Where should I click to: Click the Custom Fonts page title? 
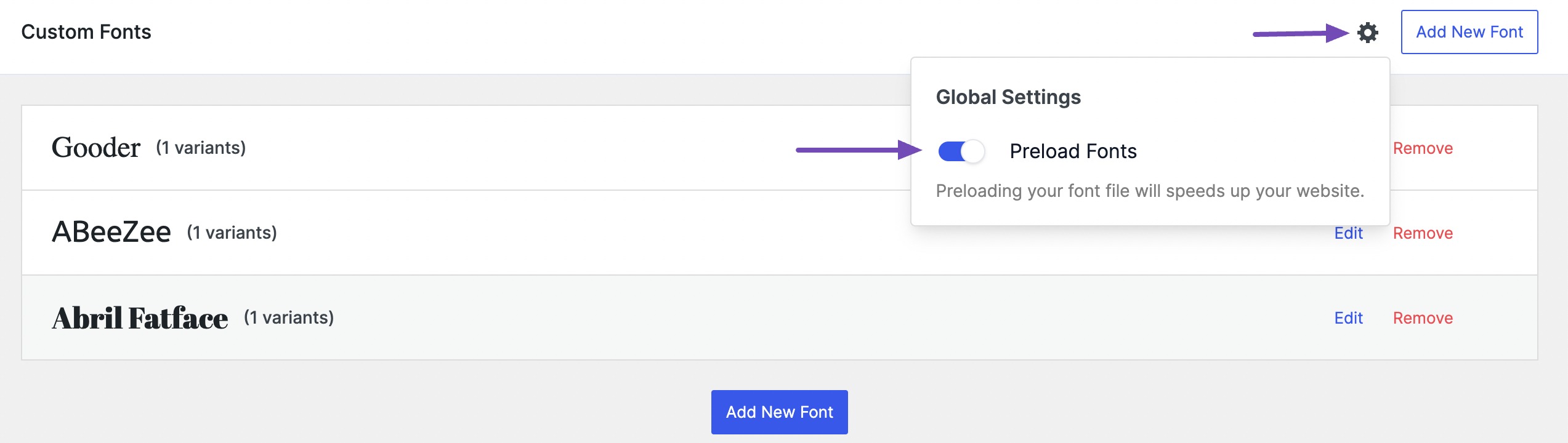pos(86,32)
